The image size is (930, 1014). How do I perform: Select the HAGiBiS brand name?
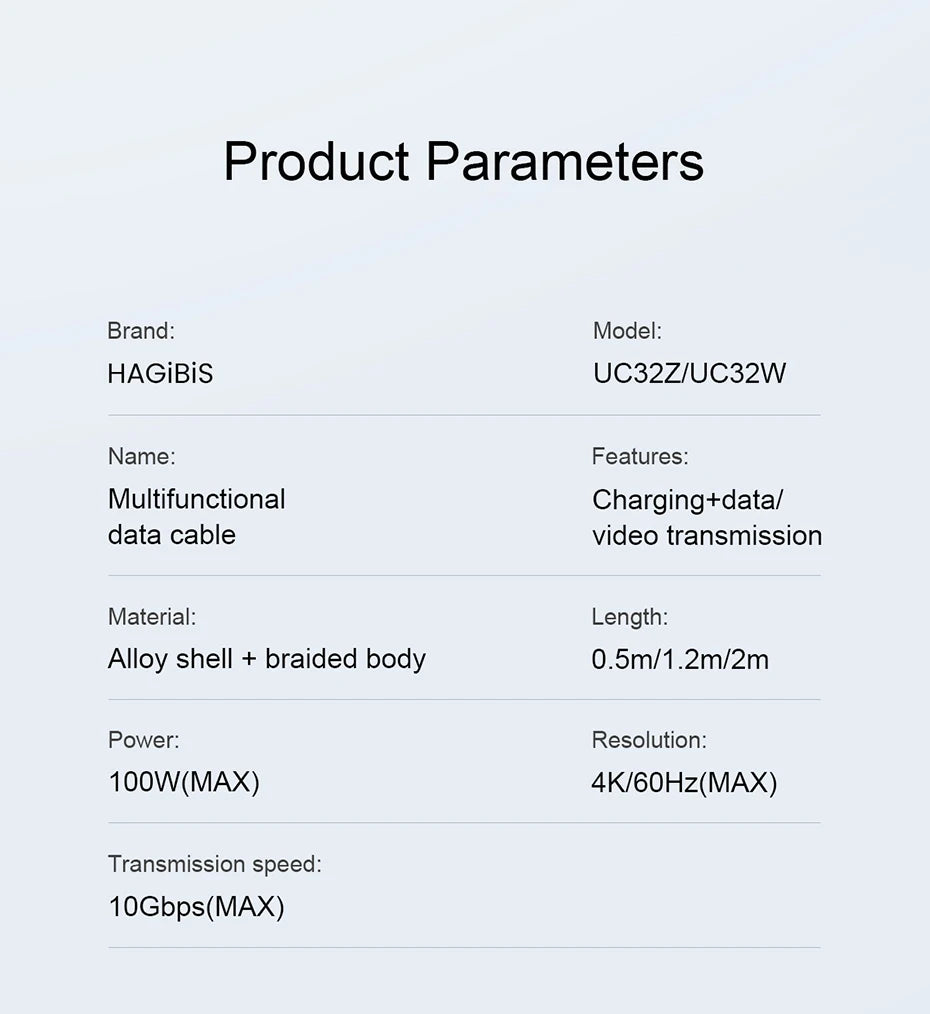160,374
